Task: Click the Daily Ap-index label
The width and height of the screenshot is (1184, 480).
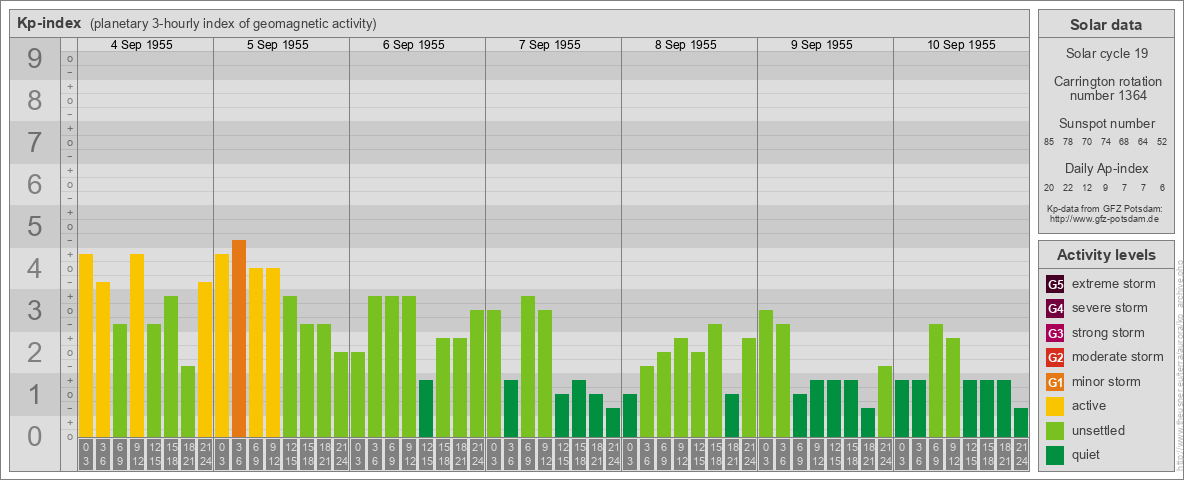Action: (x=1106, y=169)
